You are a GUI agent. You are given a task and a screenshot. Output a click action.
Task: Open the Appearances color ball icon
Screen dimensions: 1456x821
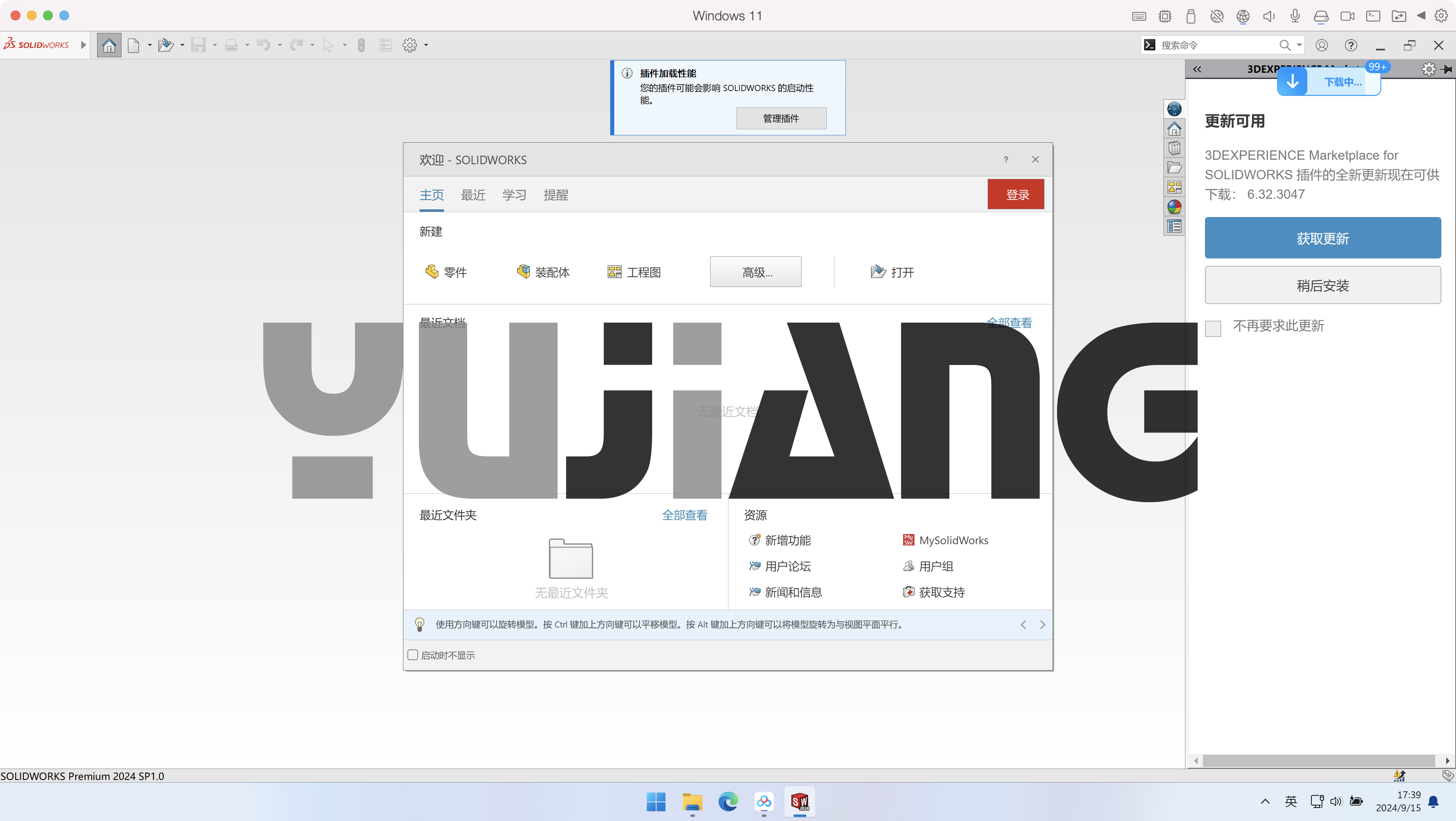pyautogui.click(x=1174, y=207)
